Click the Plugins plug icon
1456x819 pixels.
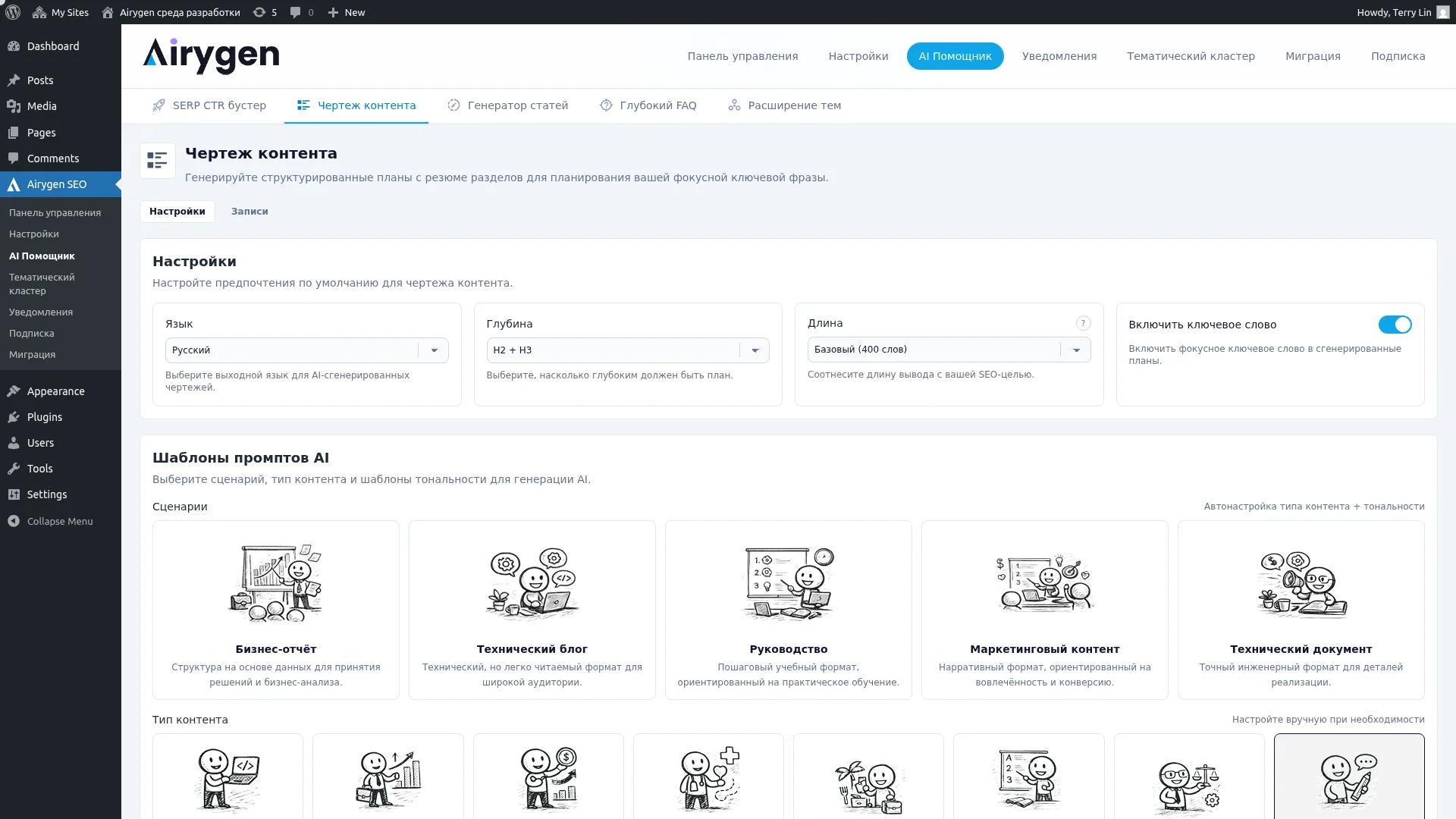pos(14,417)
